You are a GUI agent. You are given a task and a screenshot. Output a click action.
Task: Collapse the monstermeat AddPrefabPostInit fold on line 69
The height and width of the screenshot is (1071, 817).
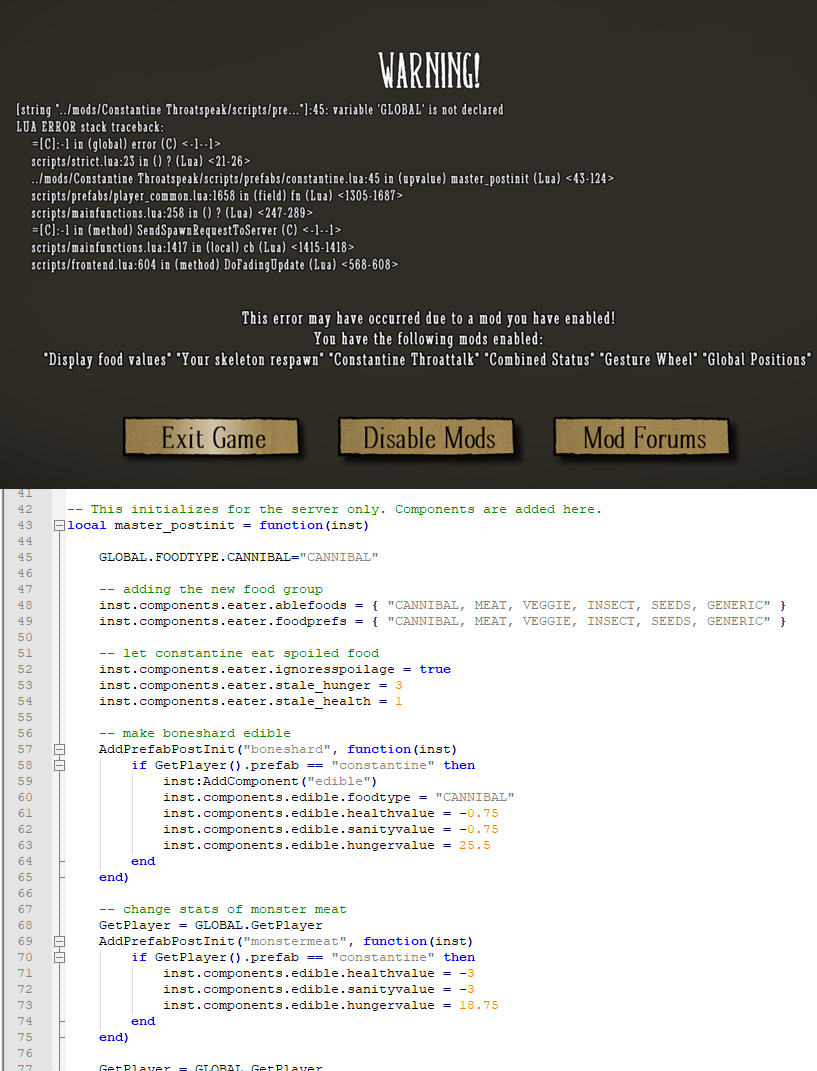coord(59,941)
